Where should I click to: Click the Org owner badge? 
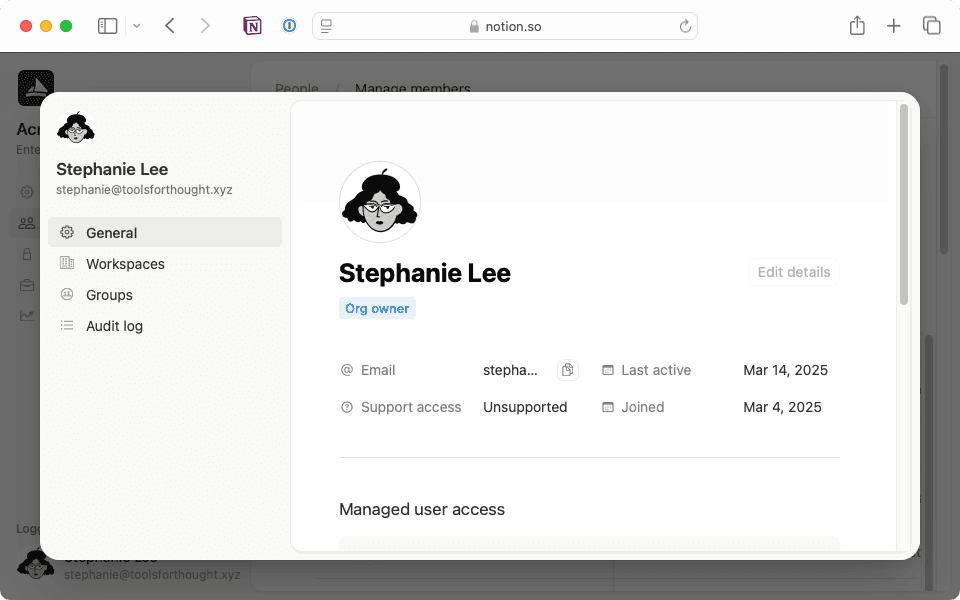[377, 308]
